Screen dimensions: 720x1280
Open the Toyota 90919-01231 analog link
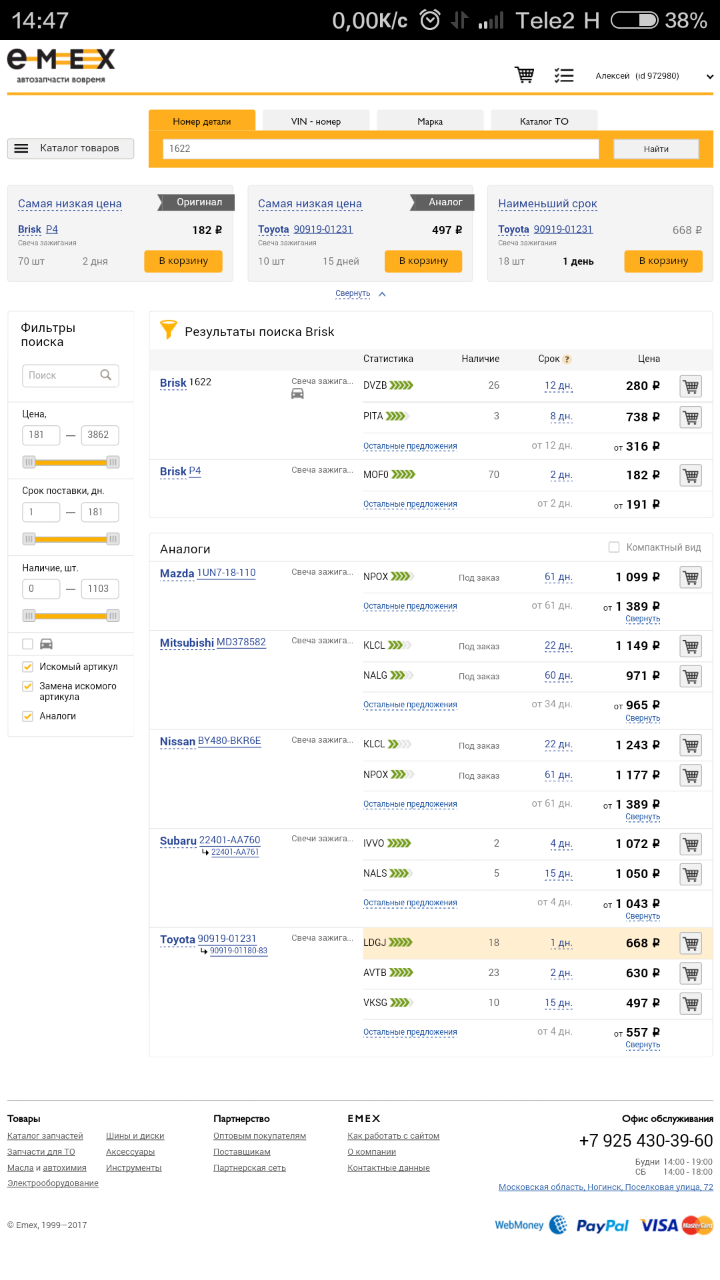coord(323,229)
